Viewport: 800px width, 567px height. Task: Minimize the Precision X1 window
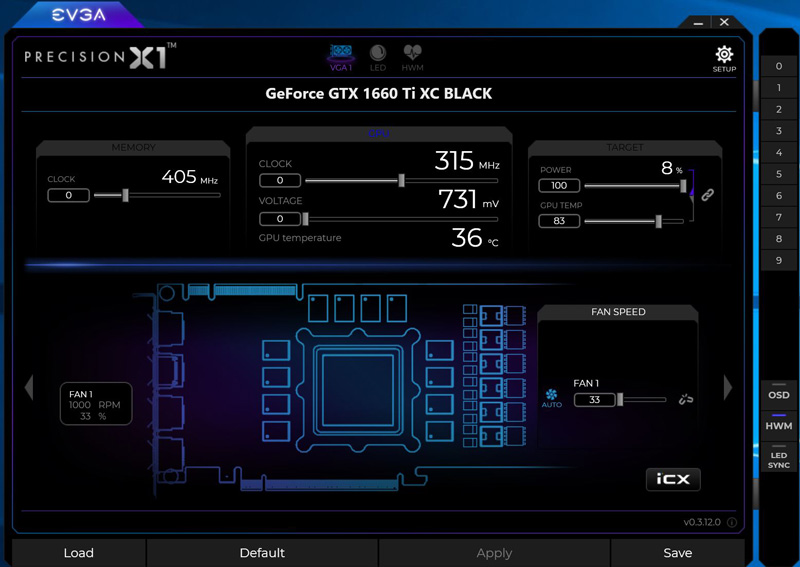pos(698,22)
